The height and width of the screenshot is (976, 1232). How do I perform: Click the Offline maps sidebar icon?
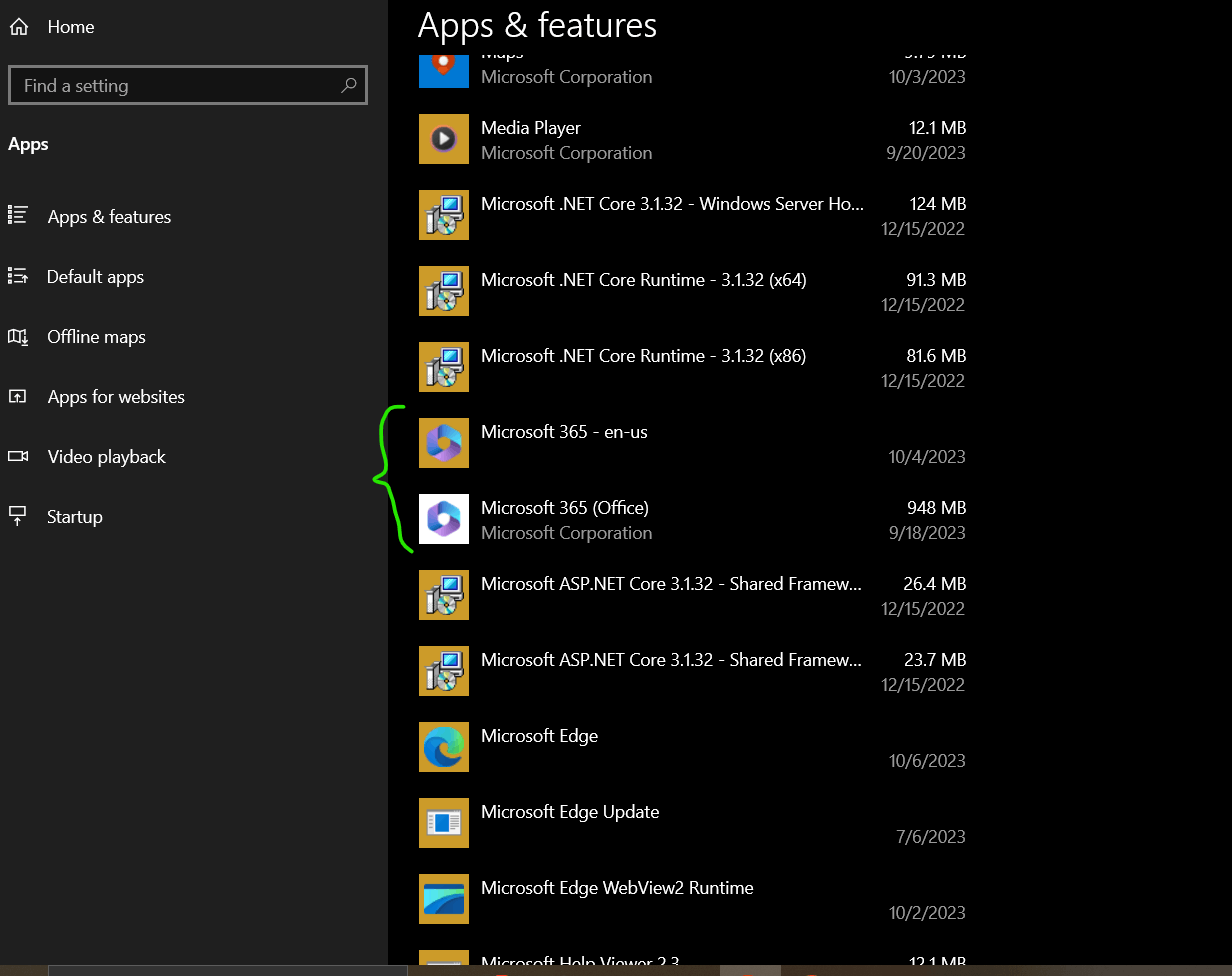(x=18, y=336)
